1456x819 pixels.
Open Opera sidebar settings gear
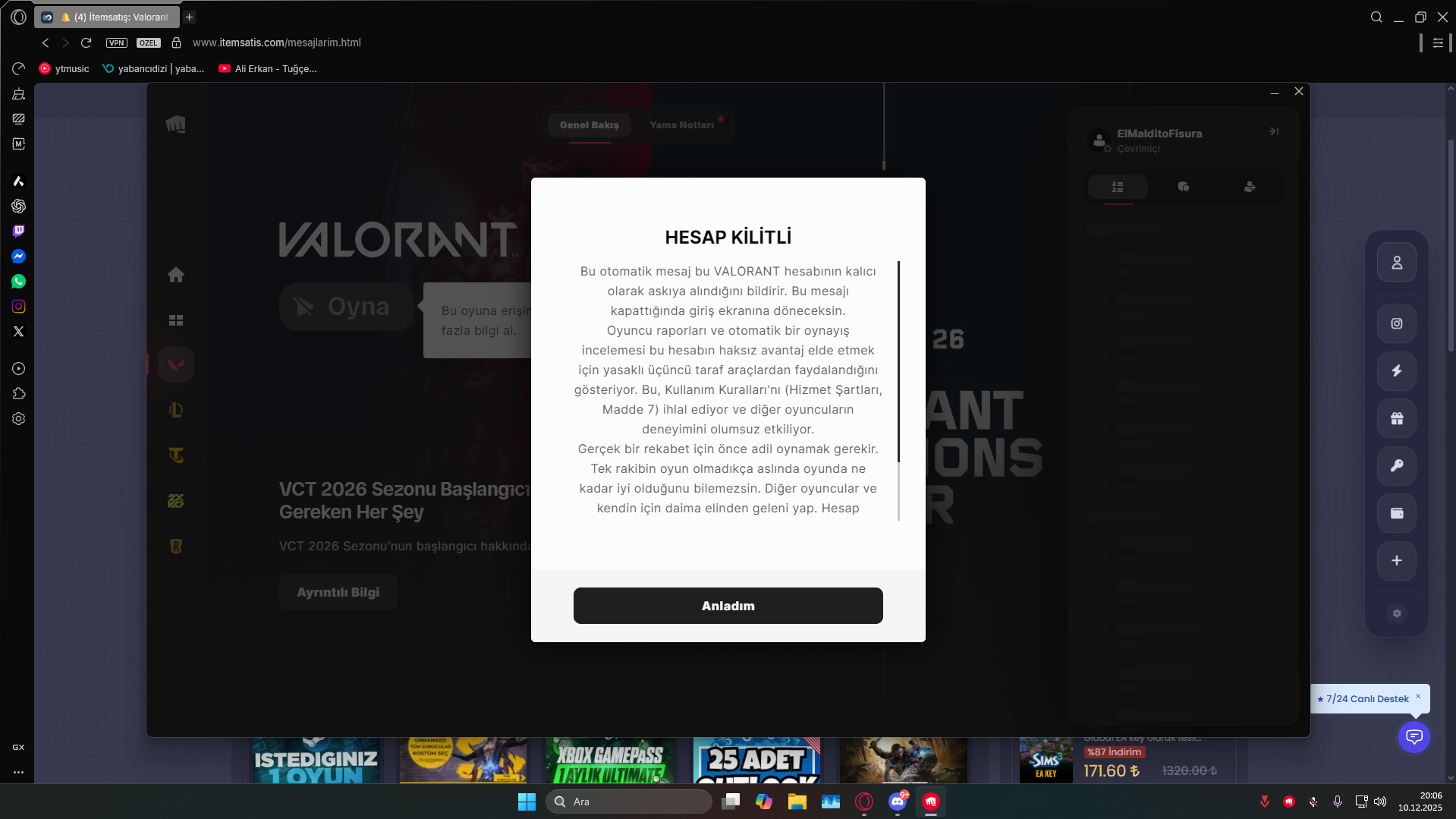point(18,419)
